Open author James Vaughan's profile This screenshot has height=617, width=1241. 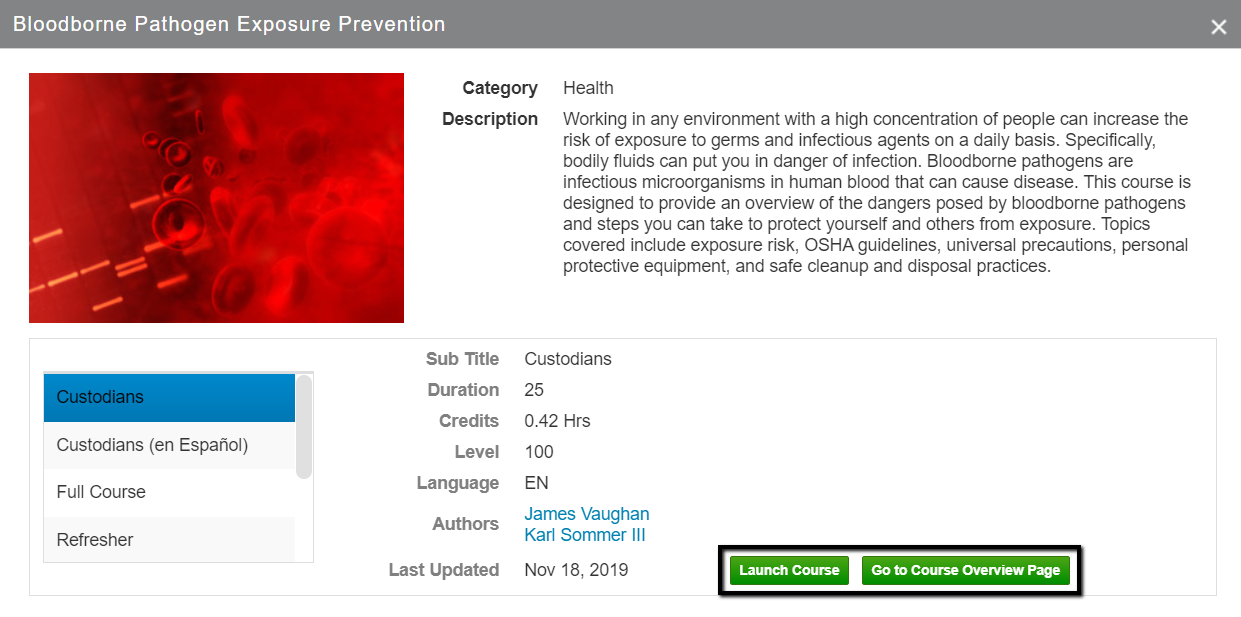point(587,514)
